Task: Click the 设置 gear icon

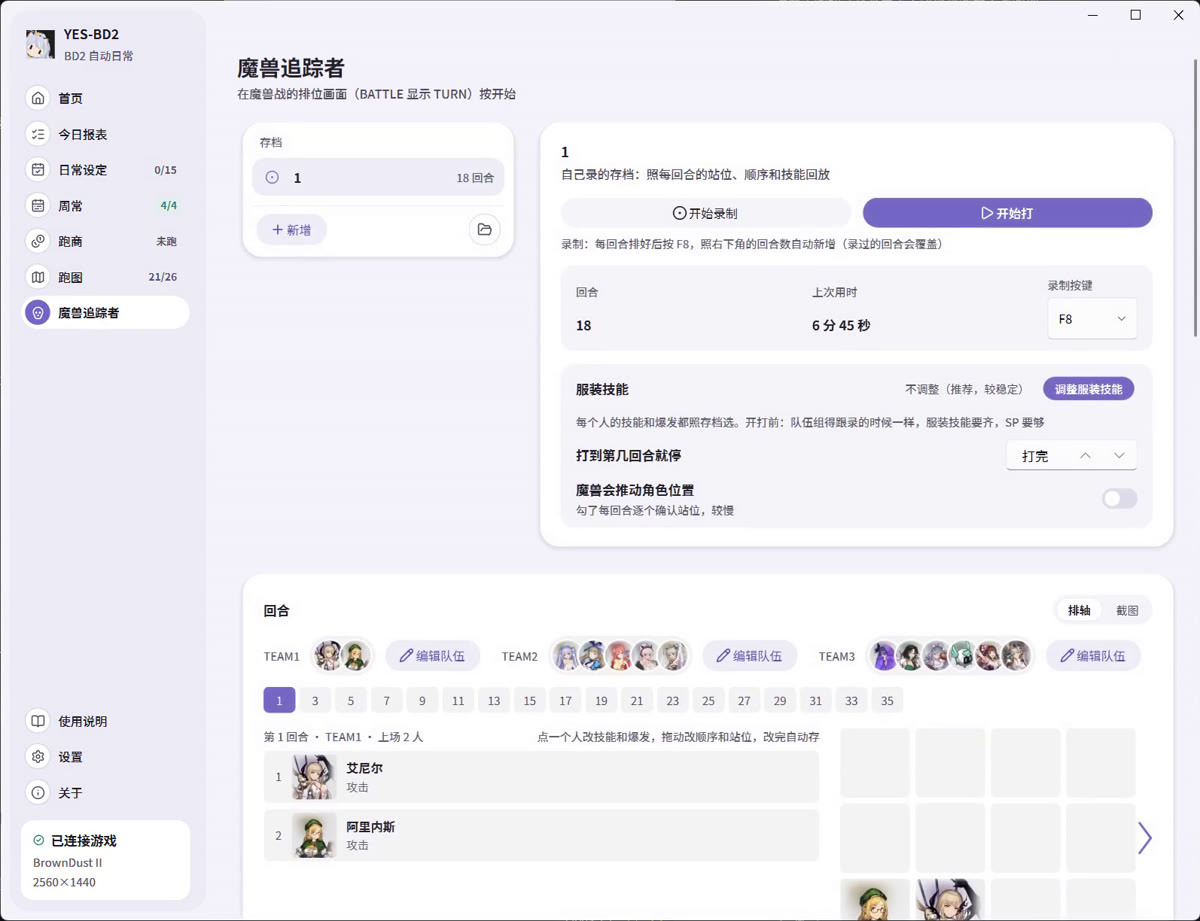Action: (x=38, y=757)
